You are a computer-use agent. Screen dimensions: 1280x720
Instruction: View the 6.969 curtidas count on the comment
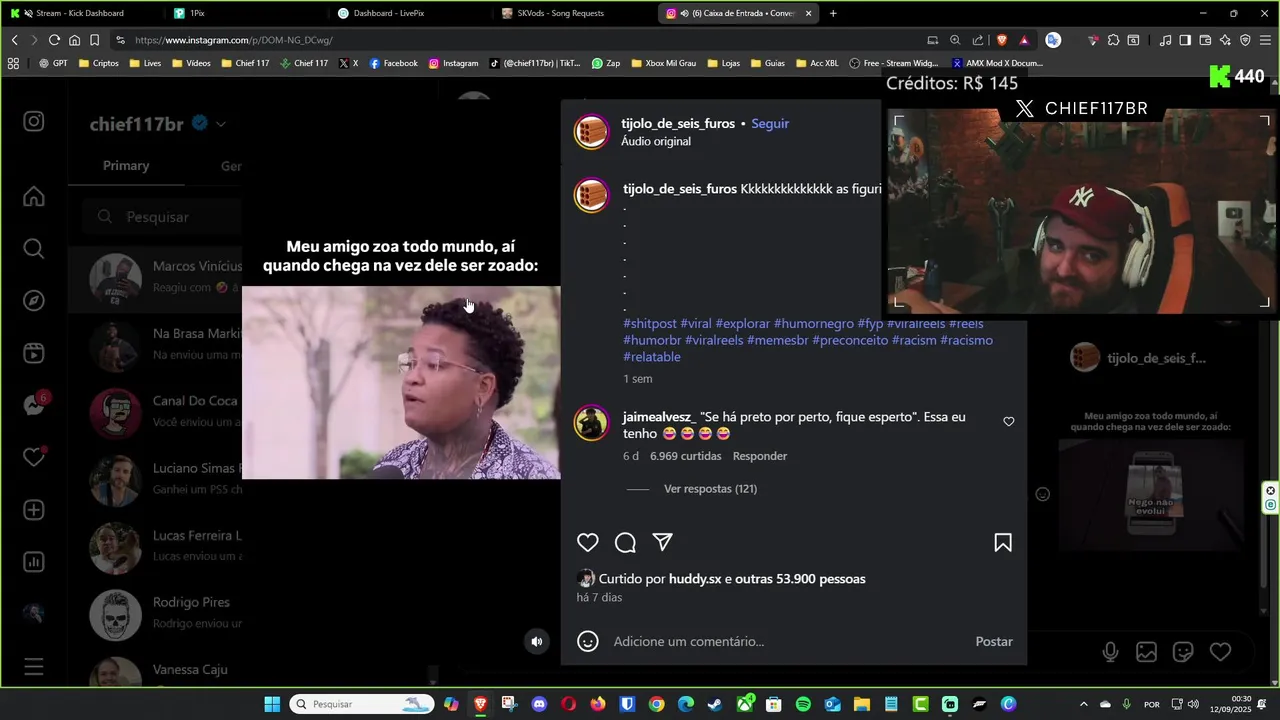click(685, 456)
